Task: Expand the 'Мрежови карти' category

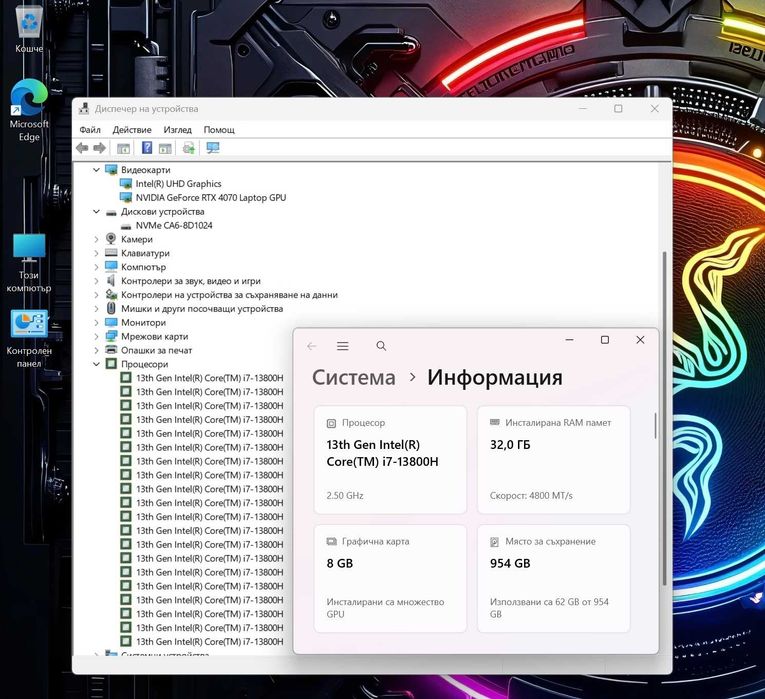Action: (x=97, y=337)
